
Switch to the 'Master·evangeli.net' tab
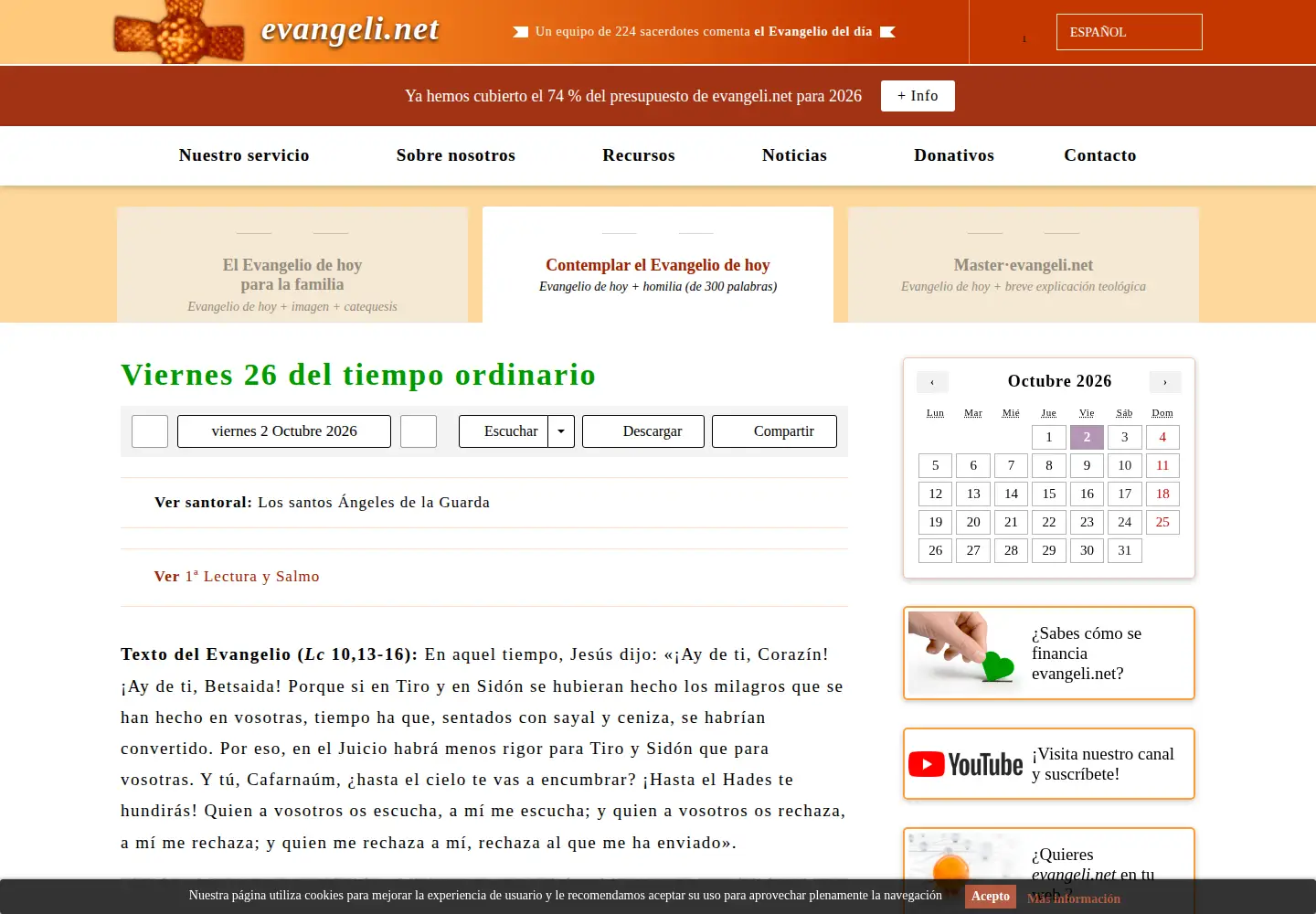(x=1024, y=265)
